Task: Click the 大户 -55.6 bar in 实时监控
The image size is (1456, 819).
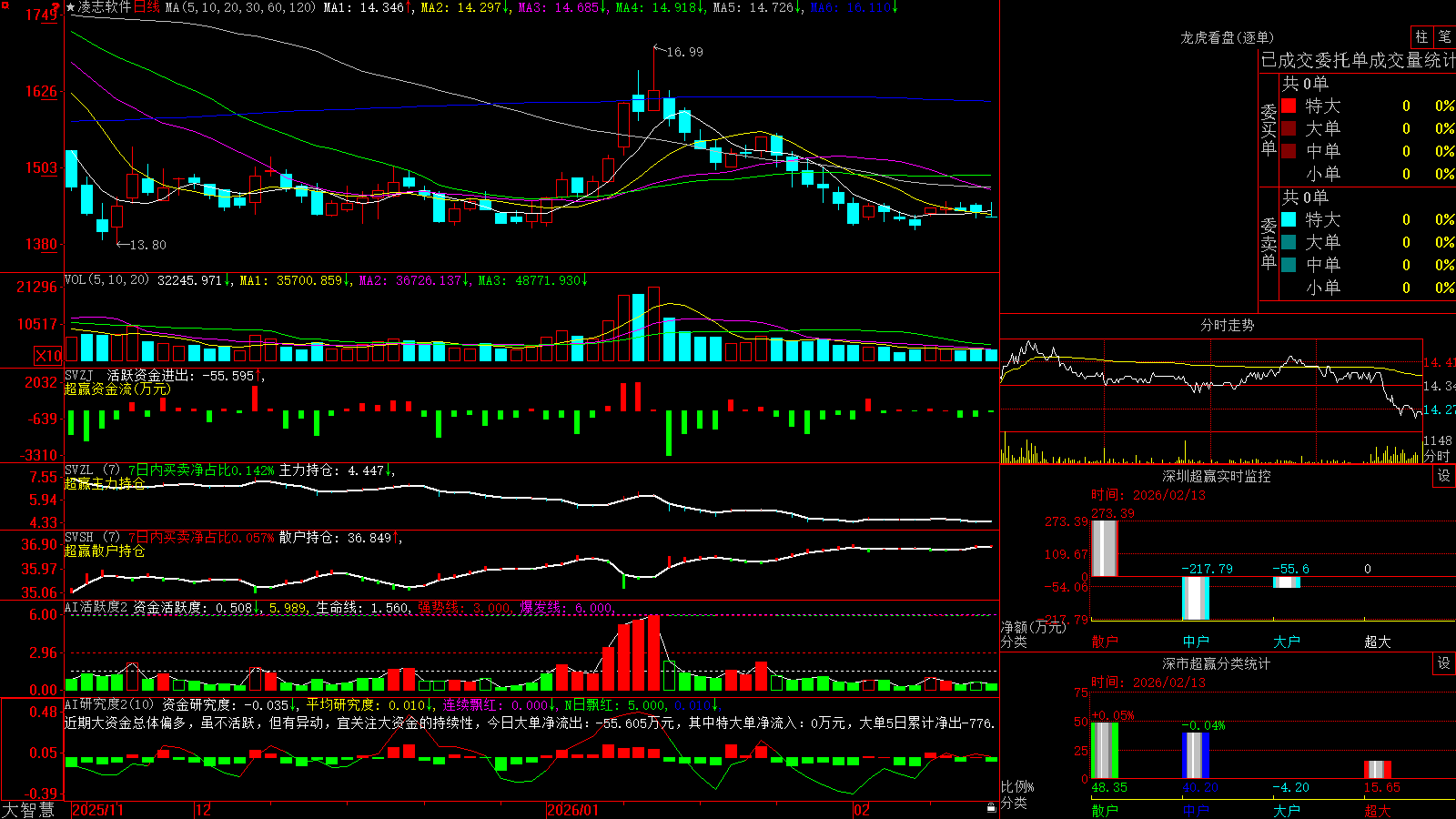Action: 1287,582
